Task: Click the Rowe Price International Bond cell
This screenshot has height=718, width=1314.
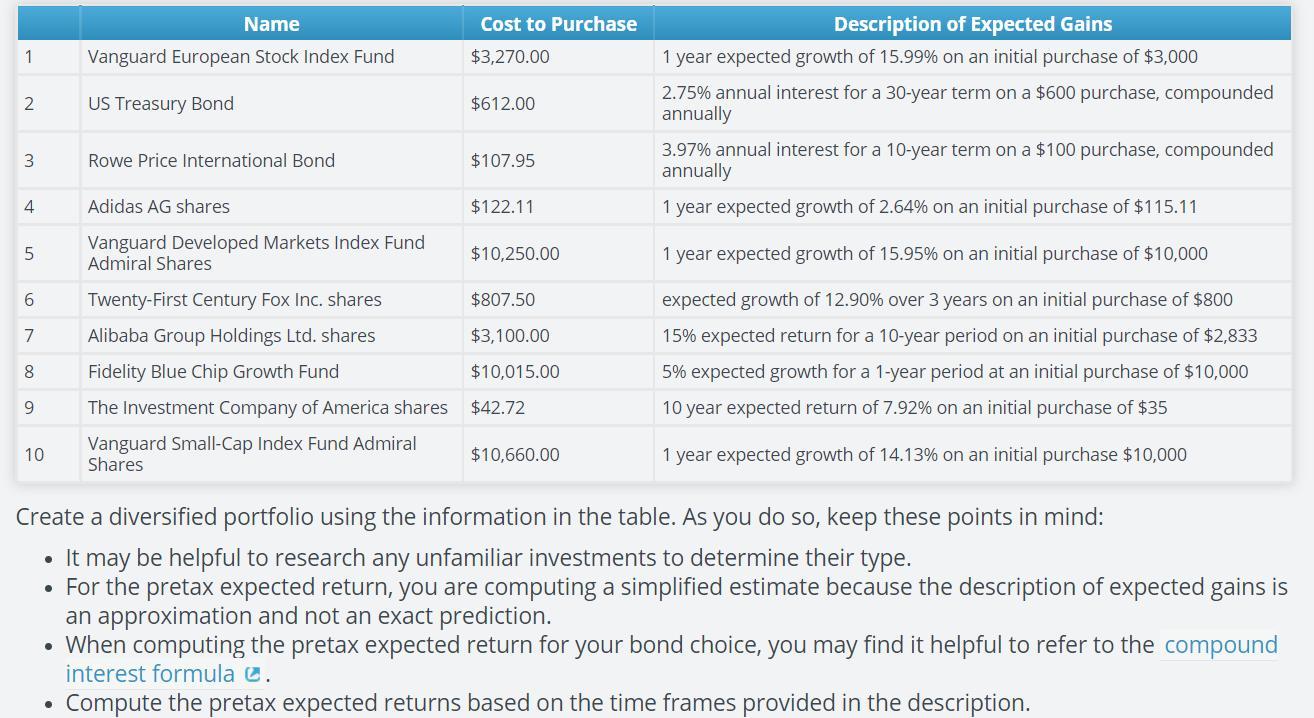Action: pos(211,161)
